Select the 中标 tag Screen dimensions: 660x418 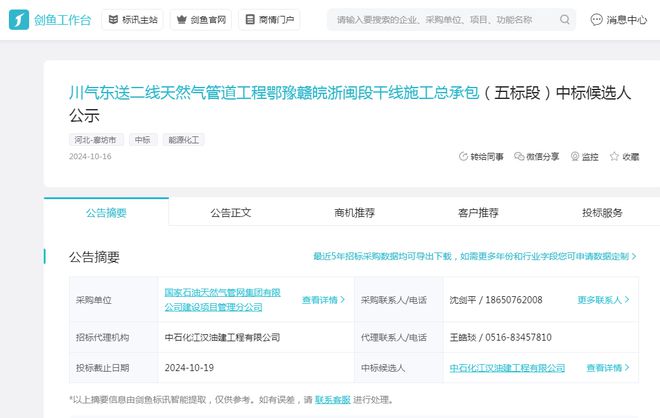[x=143, y=140]
